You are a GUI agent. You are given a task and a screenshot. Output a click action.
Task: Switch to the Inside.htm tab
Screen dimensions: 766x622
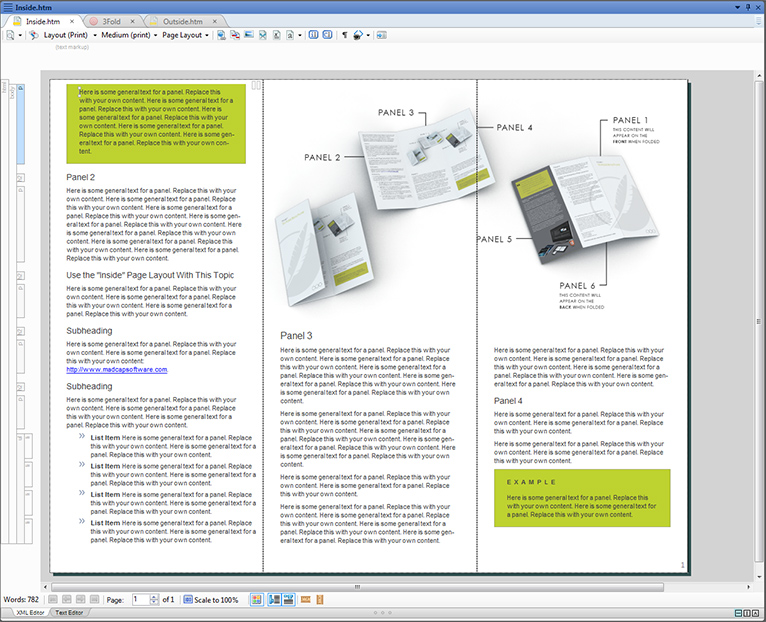(43, 21)
